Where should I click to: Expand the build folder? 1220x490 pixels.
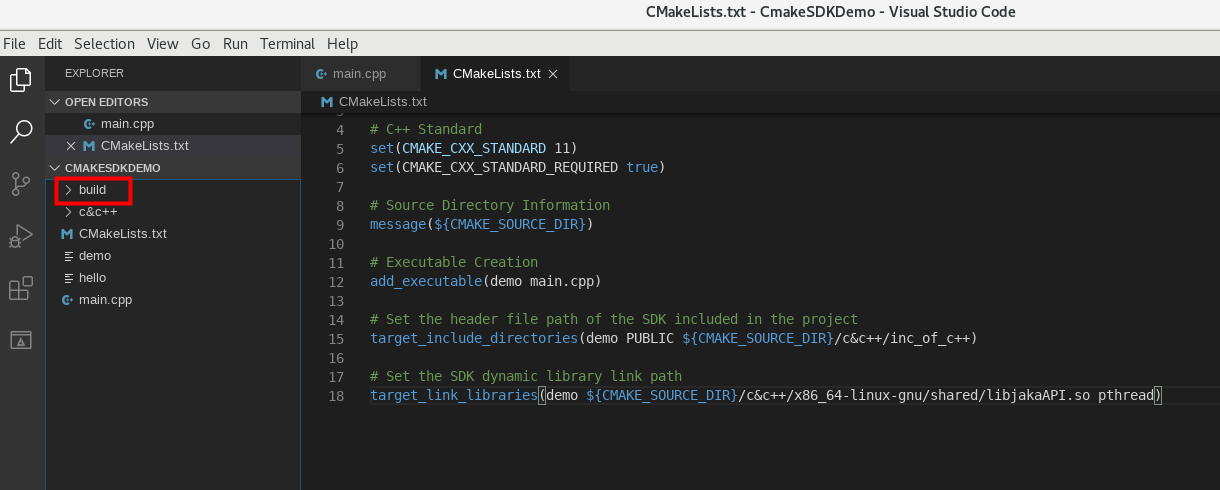(x=92, y=190)
